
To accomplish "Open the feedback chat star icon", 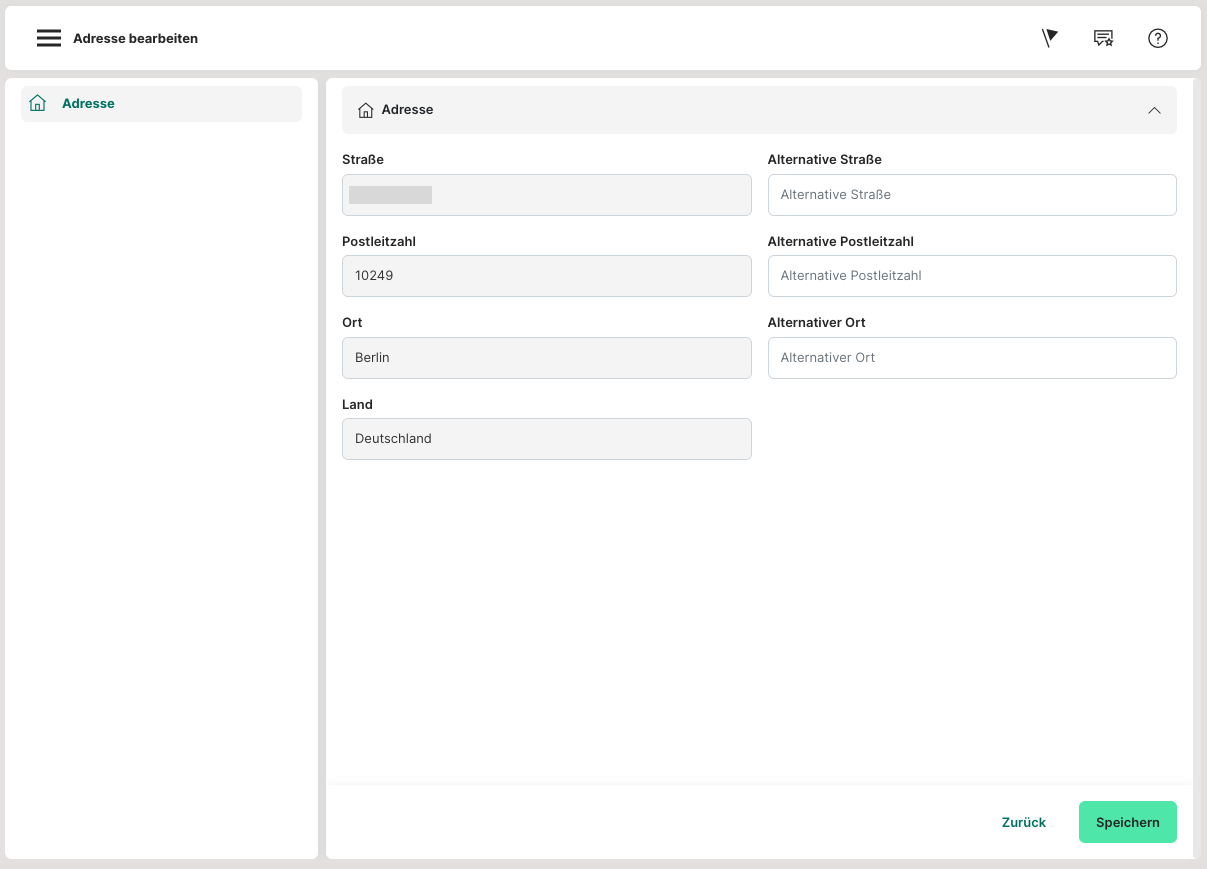I will pos(1103,38).
